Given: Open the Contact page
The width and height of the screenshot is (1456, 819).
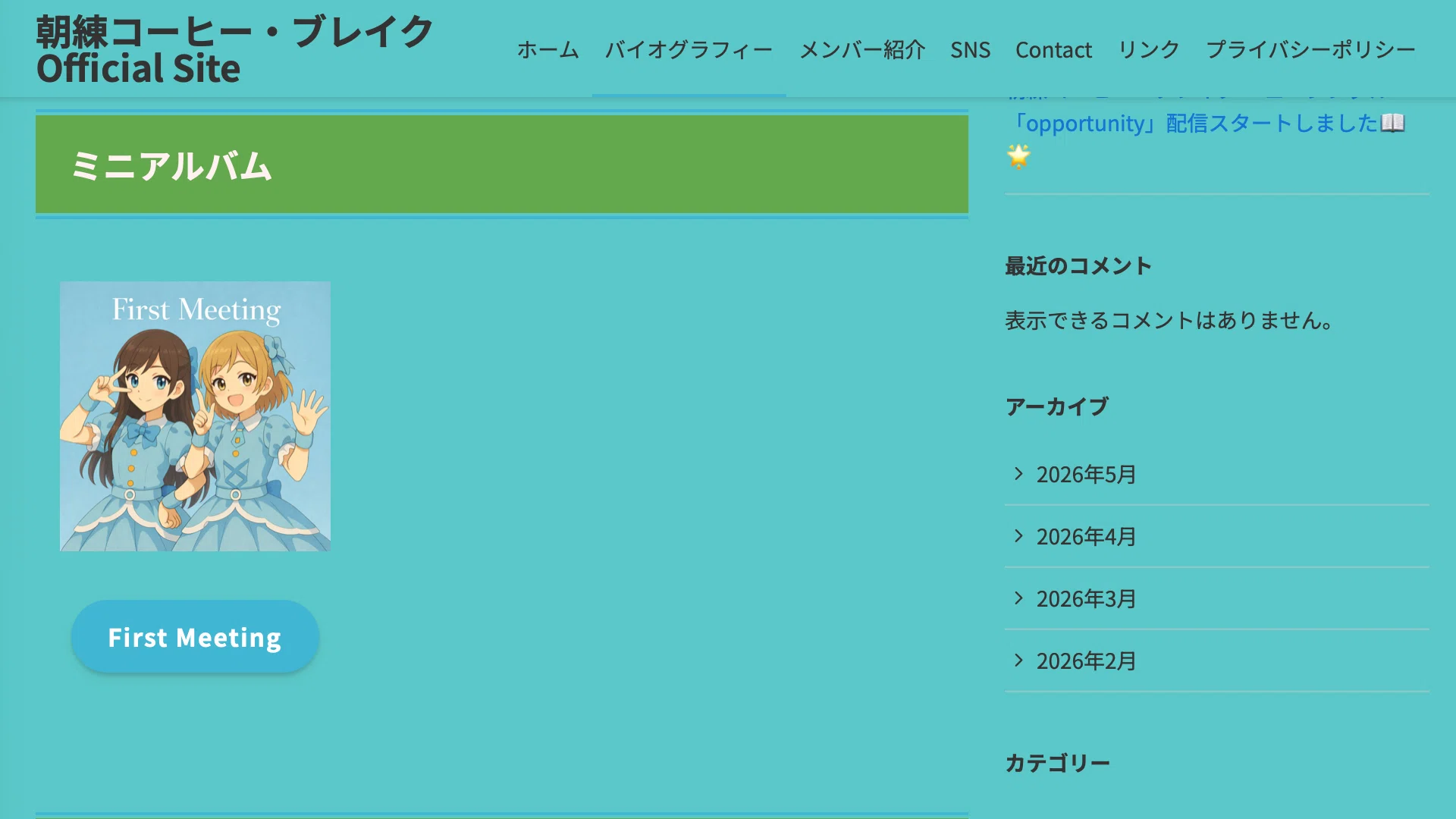Looking at the screenshot, I should 1053,50.
